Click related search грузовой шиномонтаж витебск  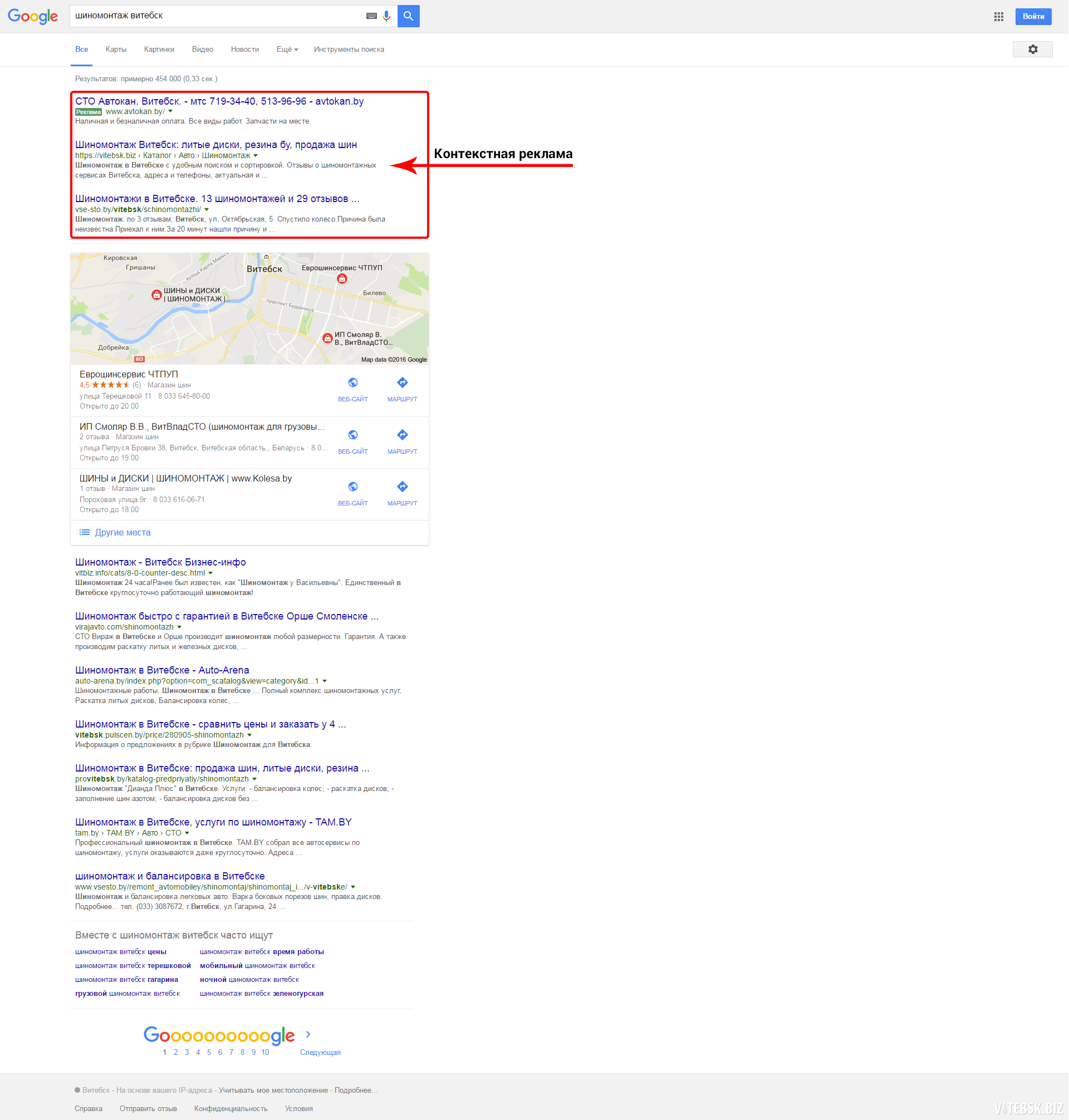128,994
